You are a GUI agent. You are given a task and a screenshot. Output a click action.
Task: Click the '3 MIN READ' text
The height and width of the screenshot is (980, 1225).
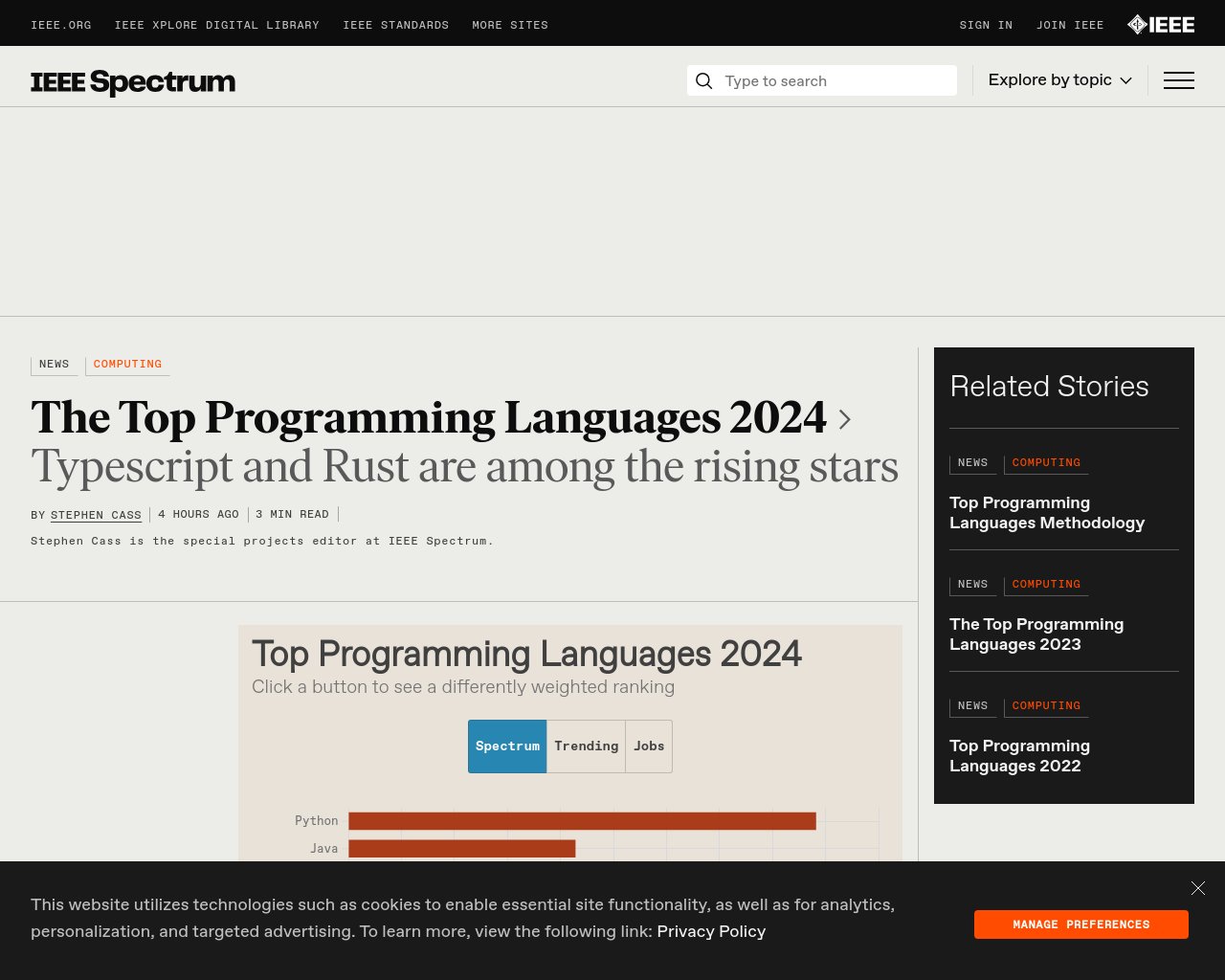point(292,515)
